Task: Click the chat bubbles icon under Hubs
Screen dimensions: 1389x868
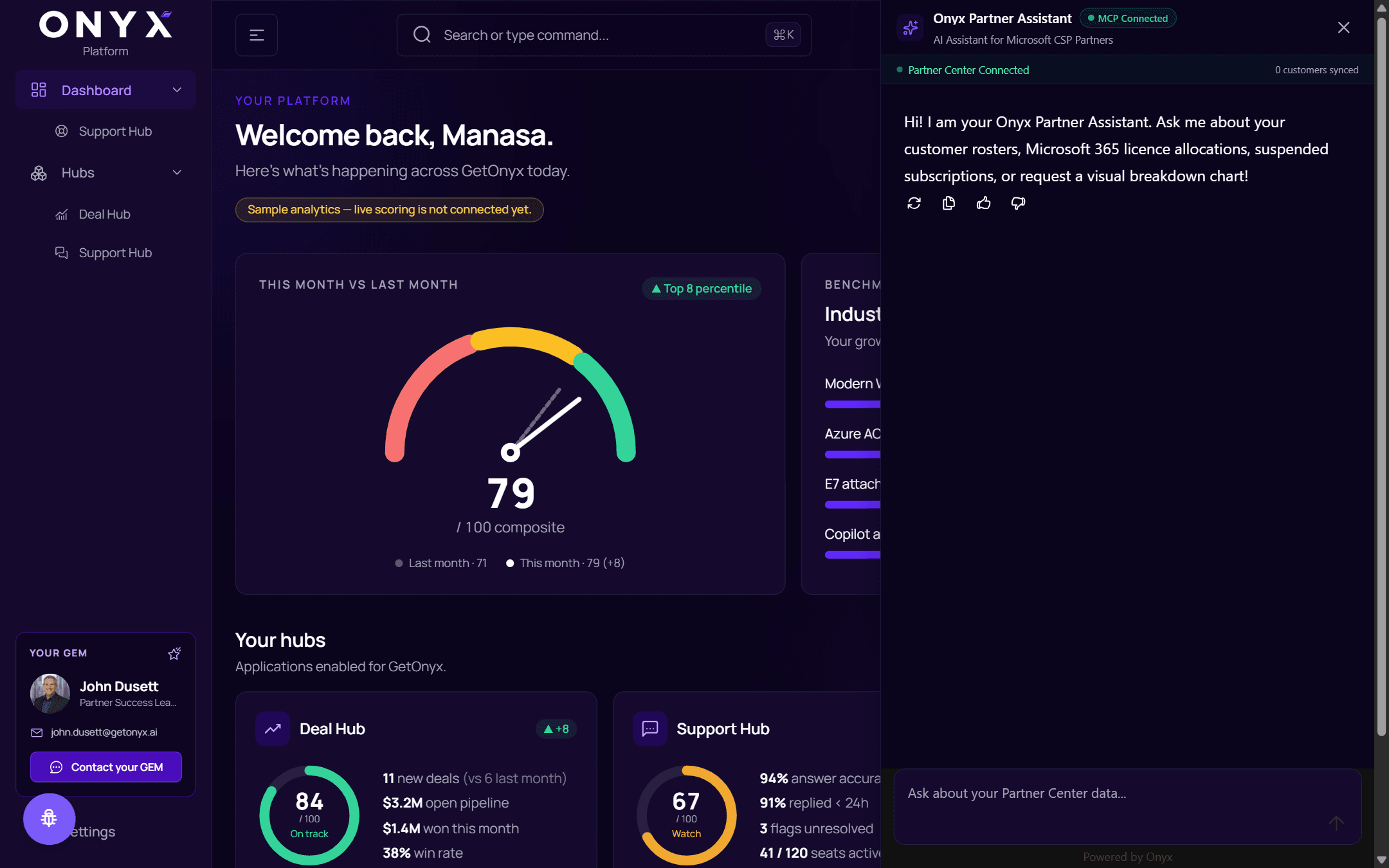Action: point(62,253)
